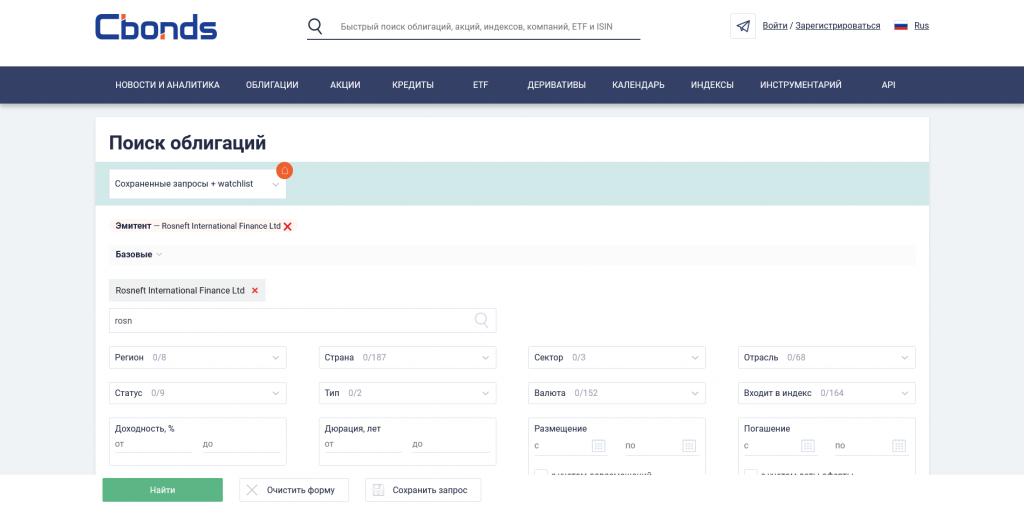Open the Статус dropdown
Image resolution: width=1024 pixels, height=505 pixels.
point(197,393)
